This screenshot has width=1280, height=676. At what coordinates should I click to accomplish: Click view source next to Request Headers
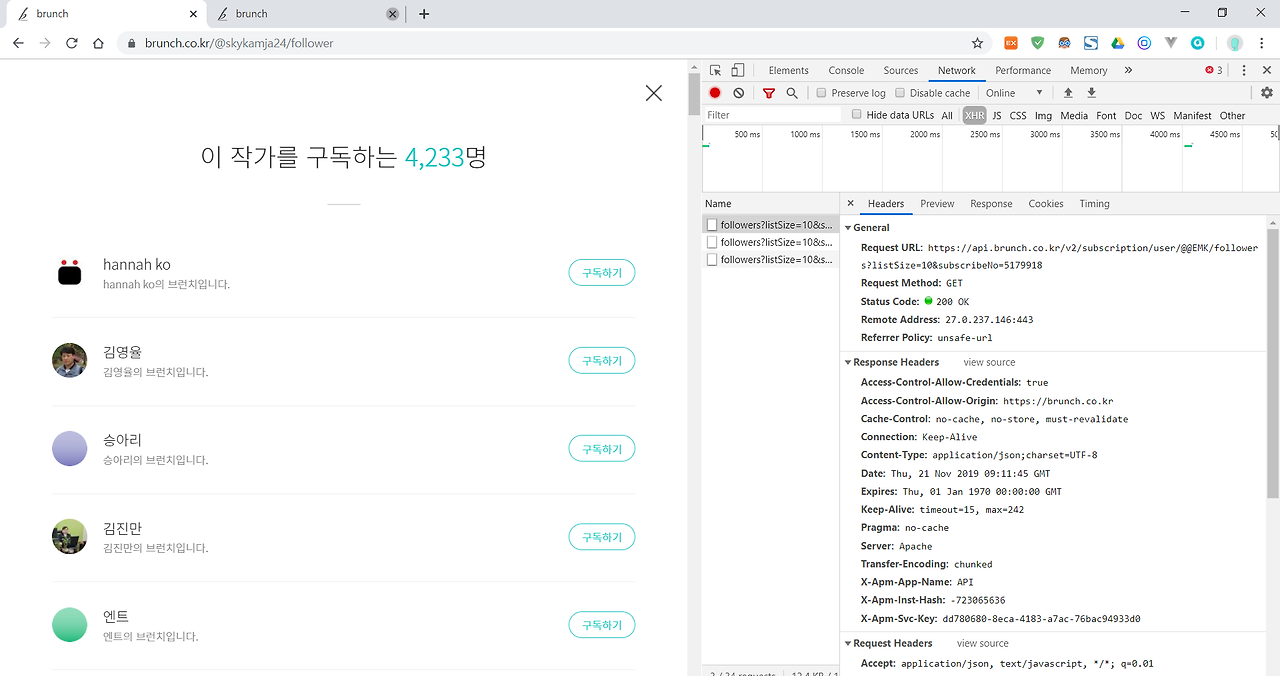click(x=982, y=643)
